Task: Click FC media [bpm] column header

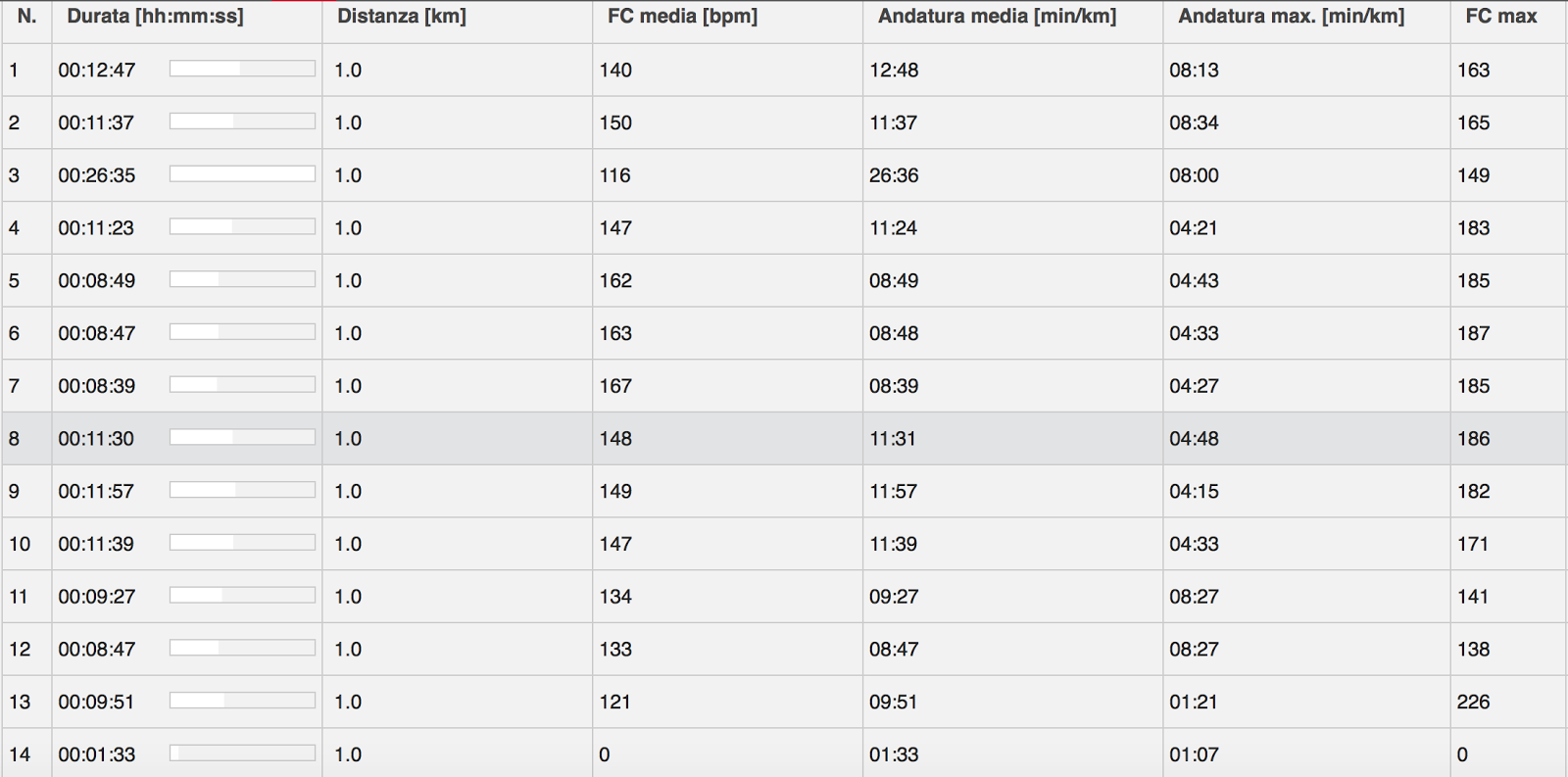Action: 682,17
